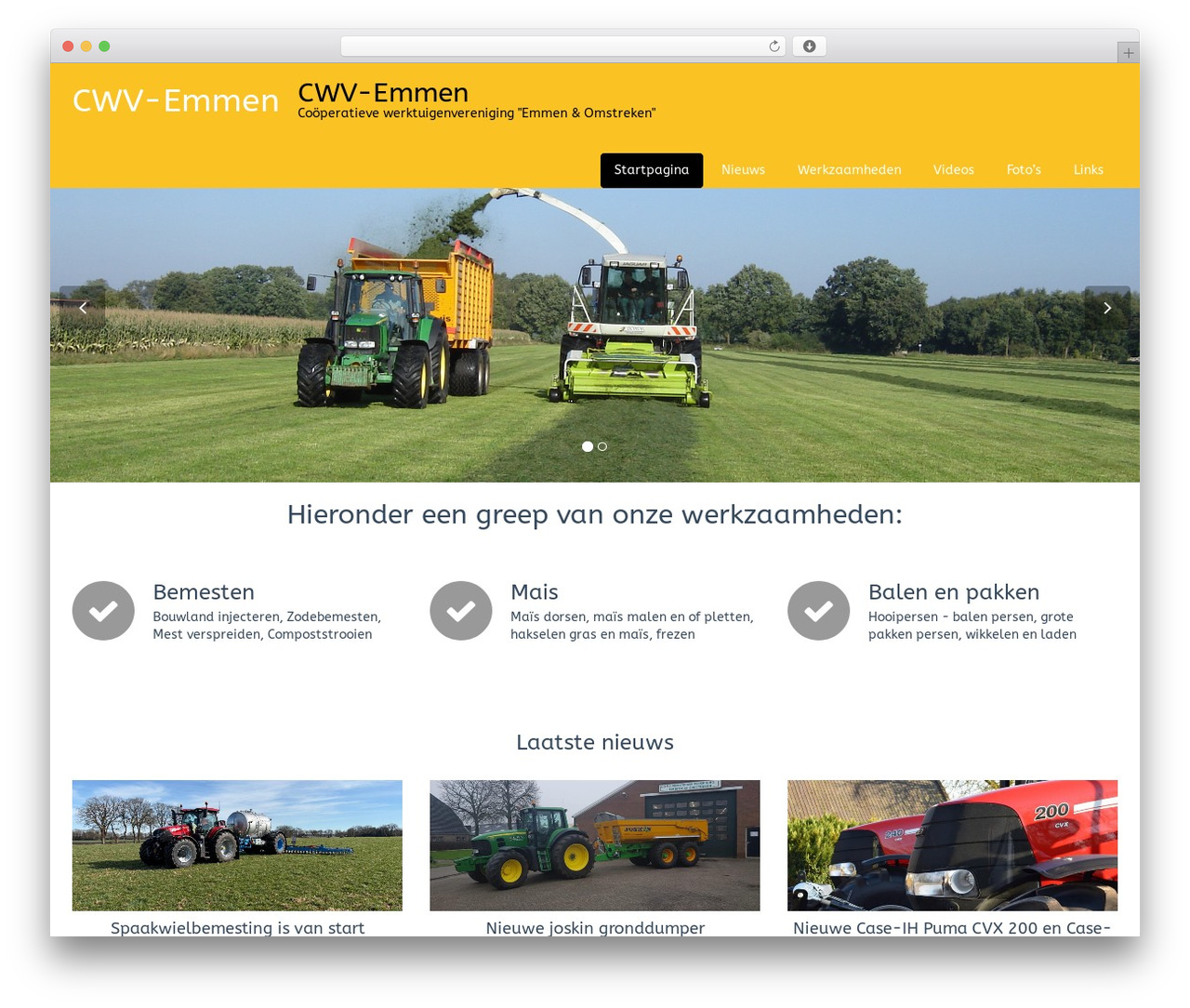Image resolution: width=1190 pixels, height=1008 pixels.
Task: Close window with red button
Action: [68, 46]
